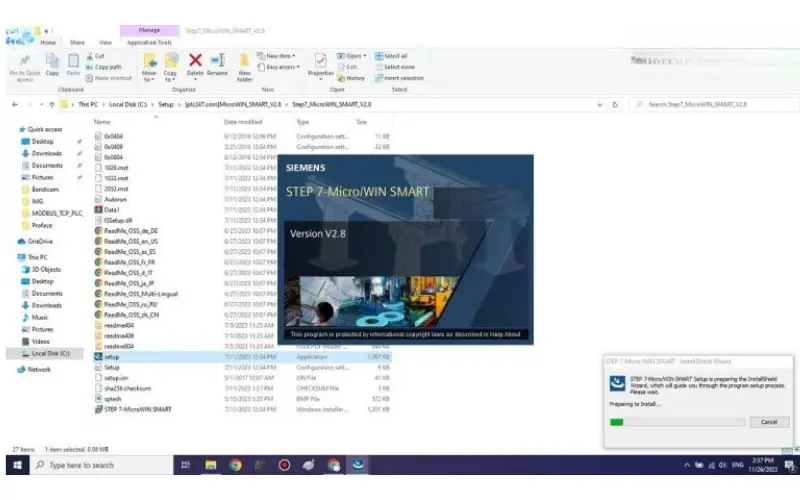Select Bandicam folder in sidebar
The height and width of the screenshot is (500, 800).
[x=45, y=189]
